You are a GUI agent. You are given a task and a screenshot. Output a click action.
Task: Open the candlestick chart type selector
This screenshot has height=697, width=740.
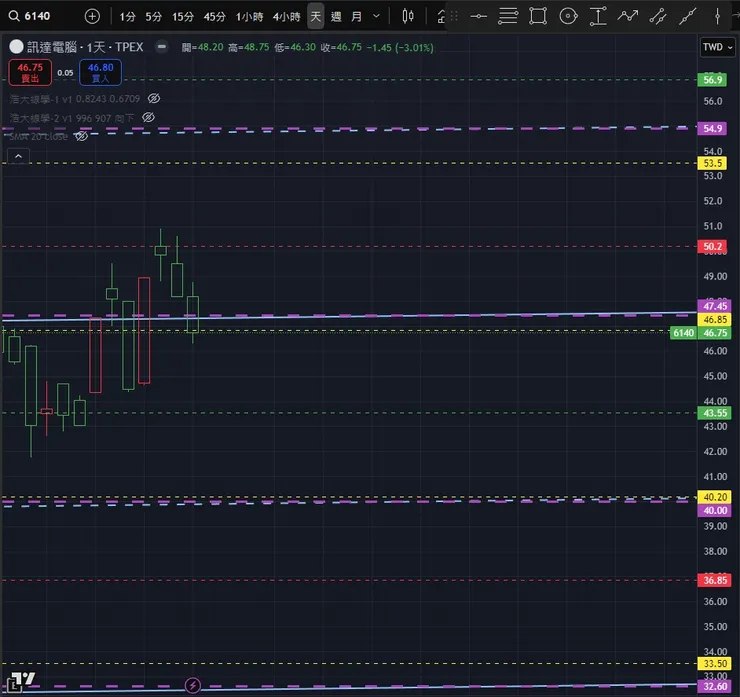(x=408, y=17)
